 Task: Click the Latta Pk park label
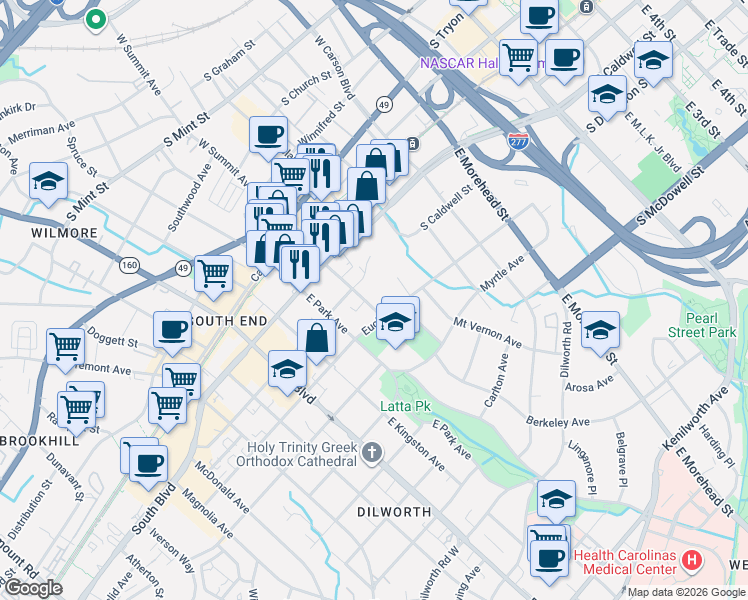point(405,406)
